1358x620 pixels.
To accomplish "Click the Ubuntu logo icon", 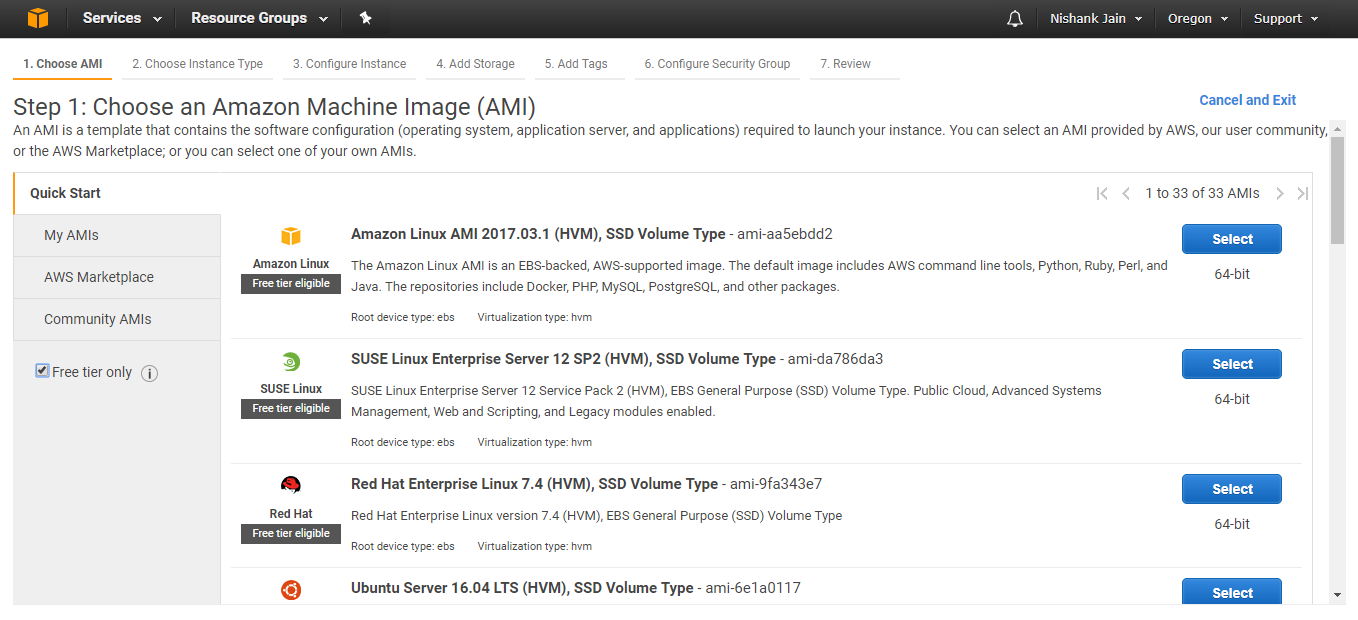I will point(291,590).
